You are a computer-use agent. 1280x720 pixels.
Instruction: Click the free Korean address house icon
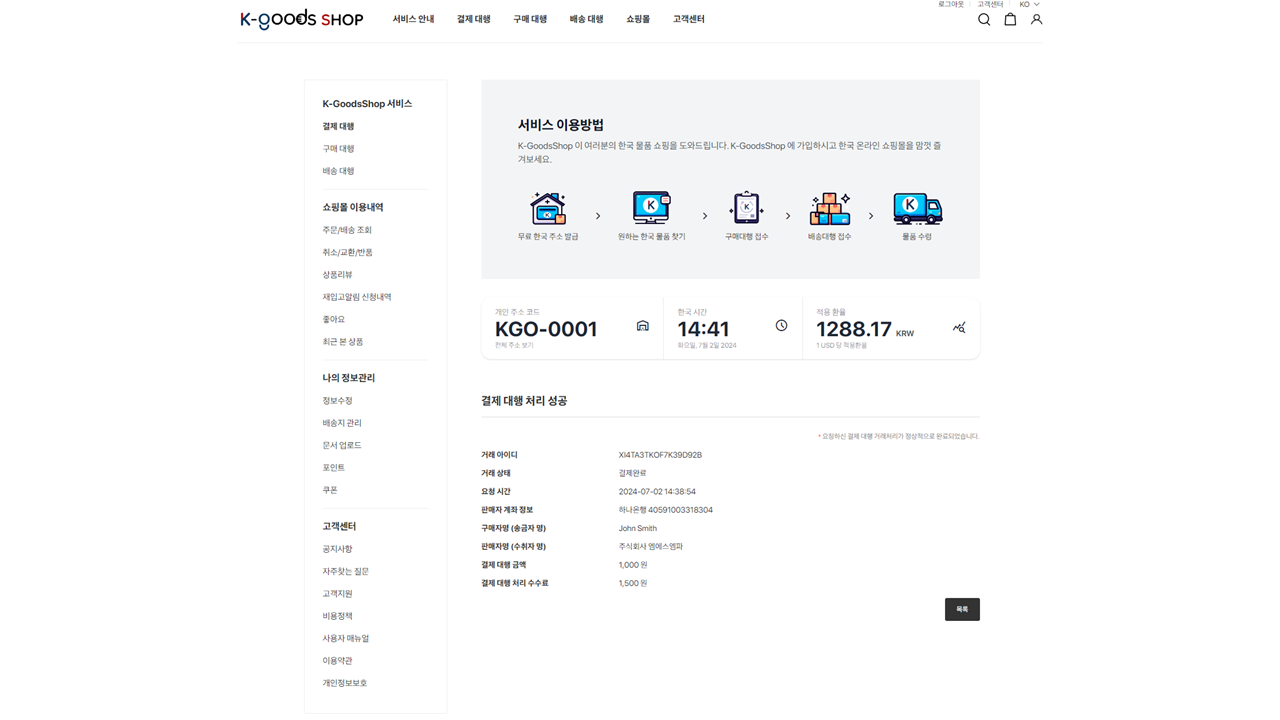click(x=548, y=208)
